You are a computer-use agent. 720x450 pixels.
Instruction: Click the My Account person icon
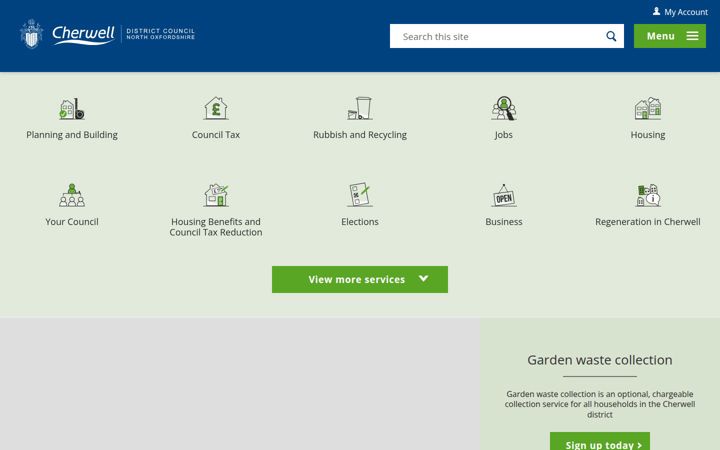tap(656, 11)
